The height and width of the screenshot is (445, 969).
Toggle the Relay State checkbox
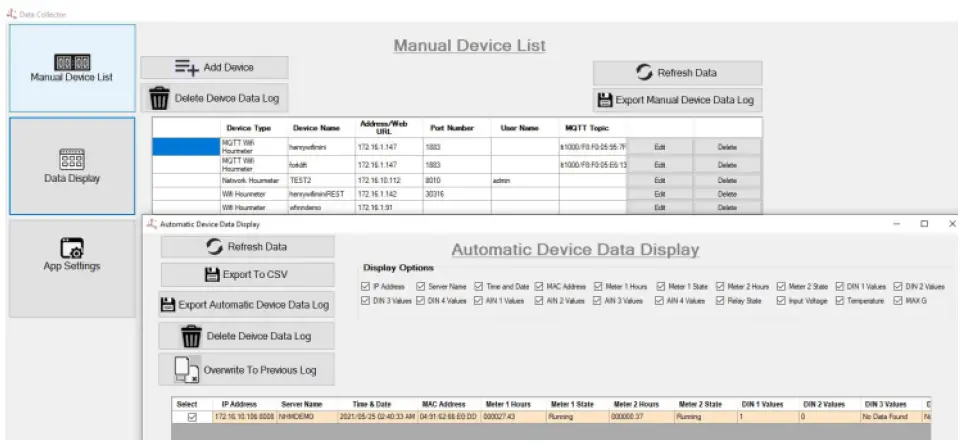click(720, 301)
